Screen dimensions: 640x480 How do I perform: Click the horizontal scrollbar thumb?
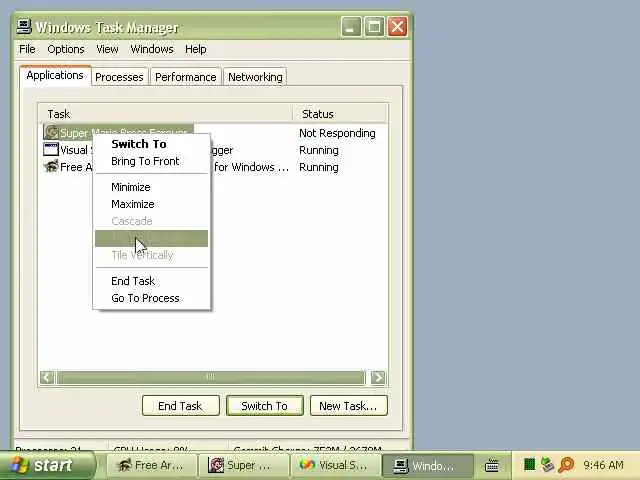[x=210, y=378]
